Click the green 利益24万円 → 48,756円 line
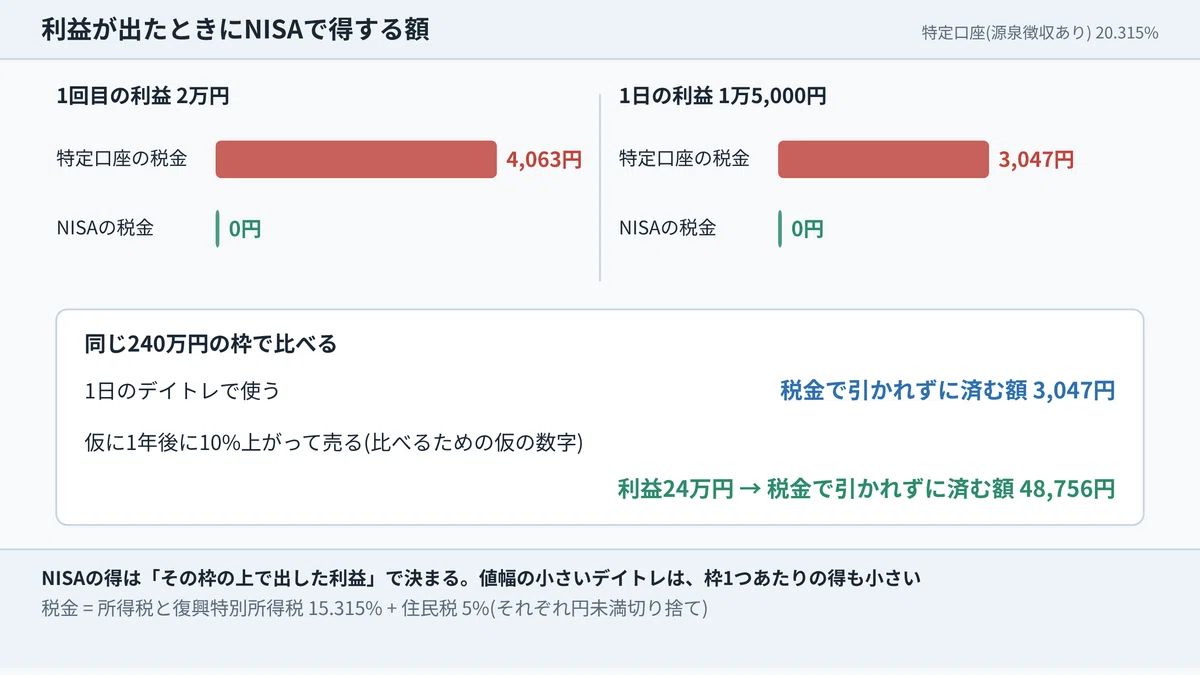1200x675 pixels. 866,489
